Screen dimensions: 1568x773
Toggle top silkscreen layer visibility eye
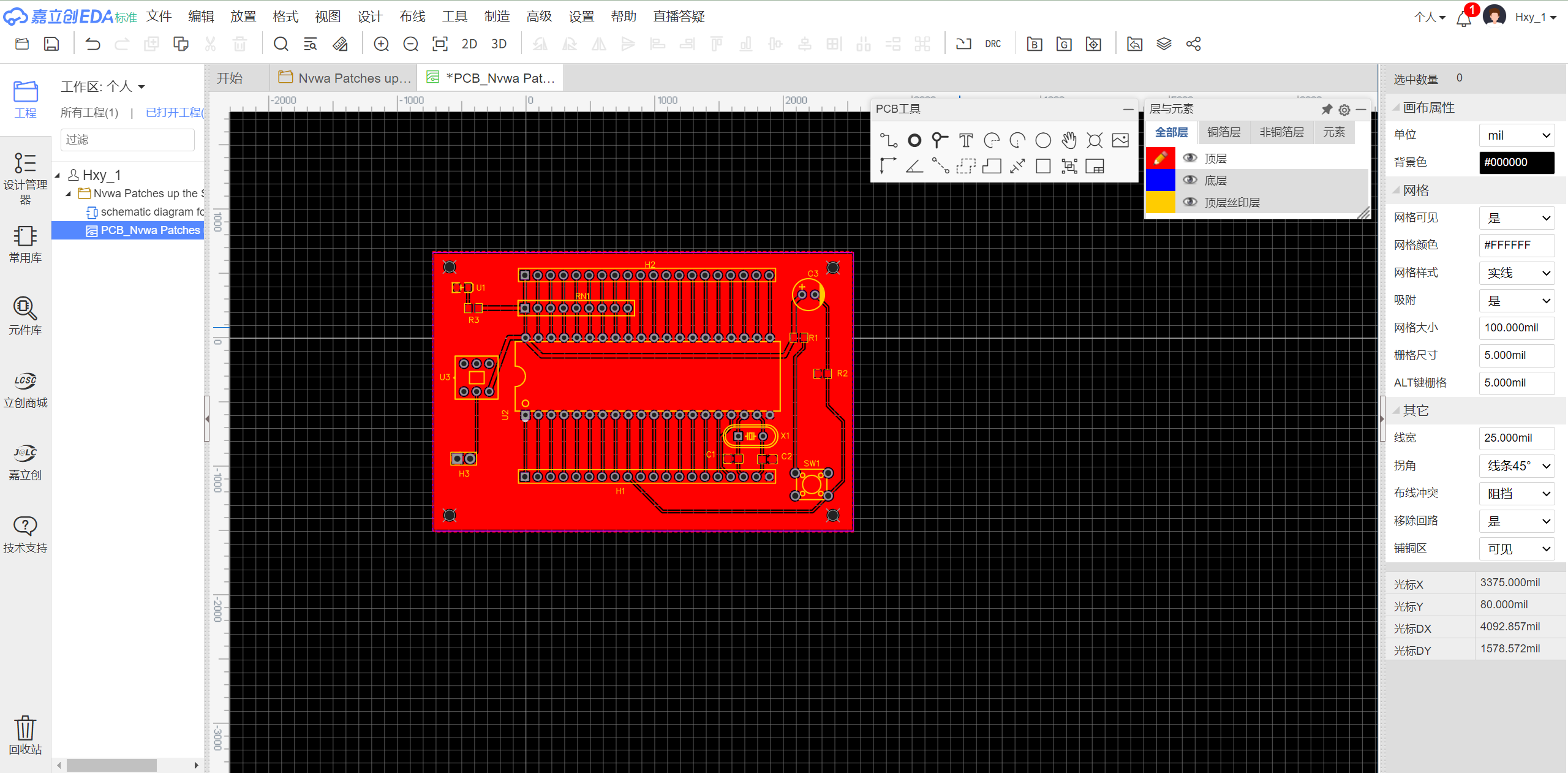point(1189,202)
